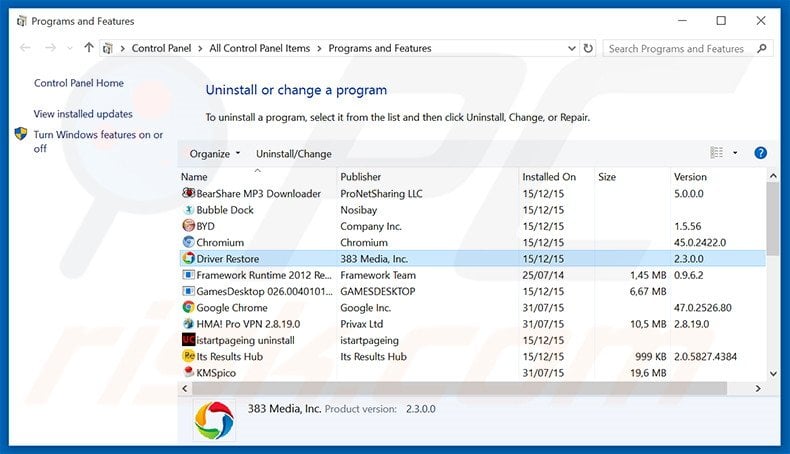Click Uninstall/Change in the toolbar

[x=294, y=154]
